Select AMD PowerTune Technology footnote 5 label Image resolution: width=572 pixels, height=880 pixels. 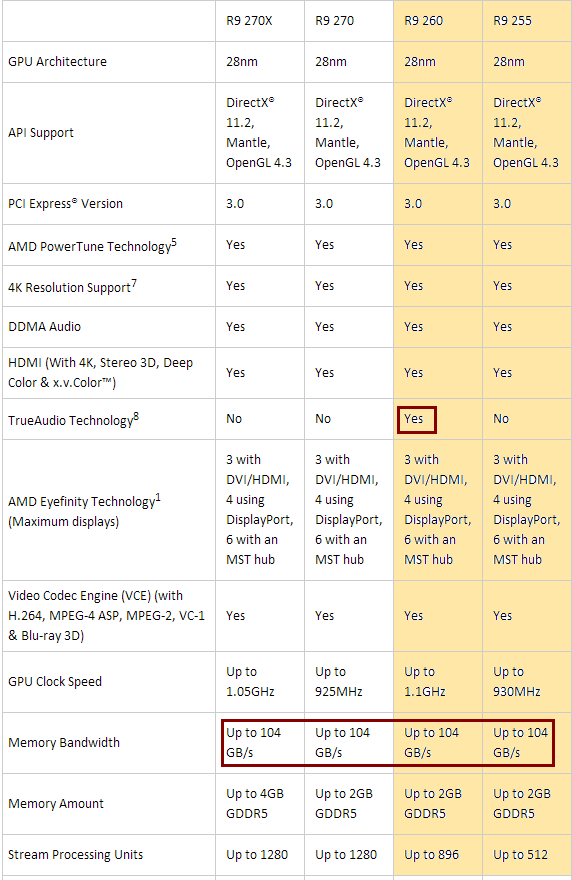(92, 246)
